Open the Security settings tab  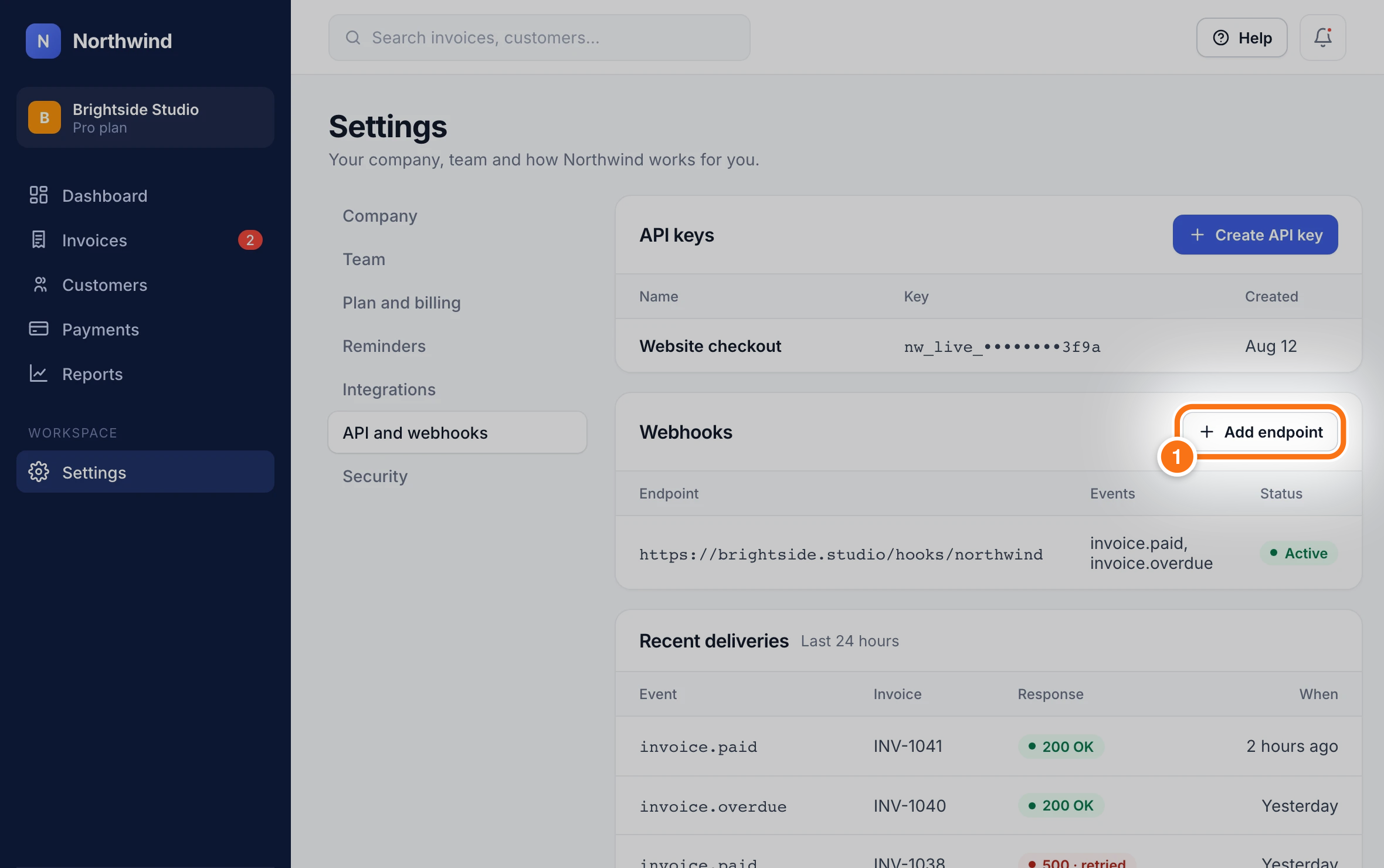(457, 476)
